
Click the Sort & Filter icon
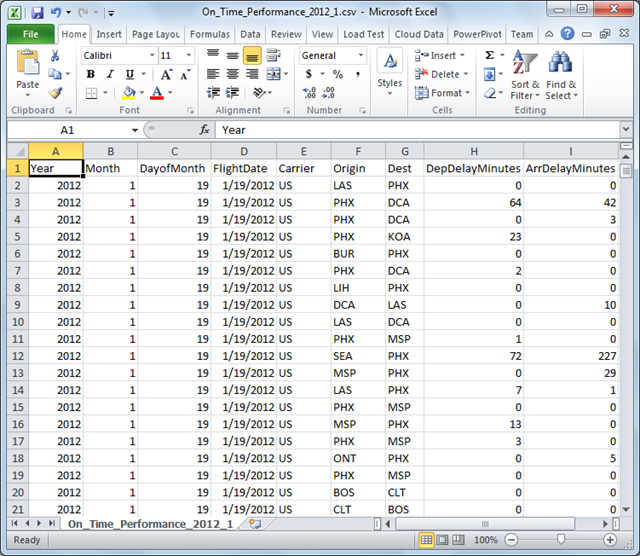coord(524,63)
